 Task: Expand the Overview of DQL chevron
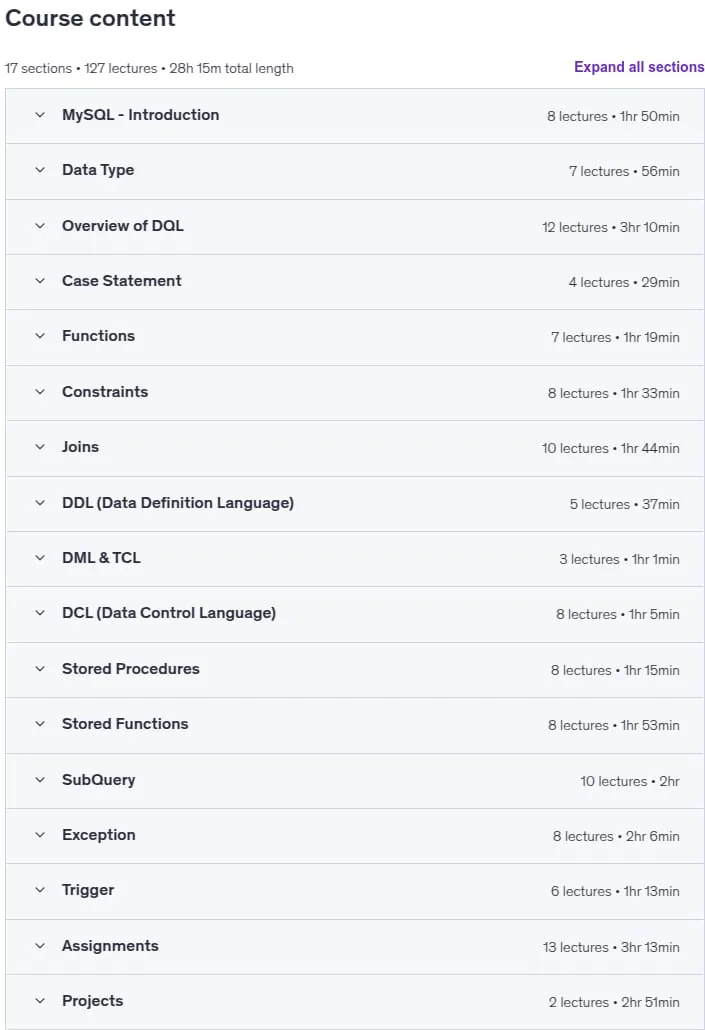(40, 226)
